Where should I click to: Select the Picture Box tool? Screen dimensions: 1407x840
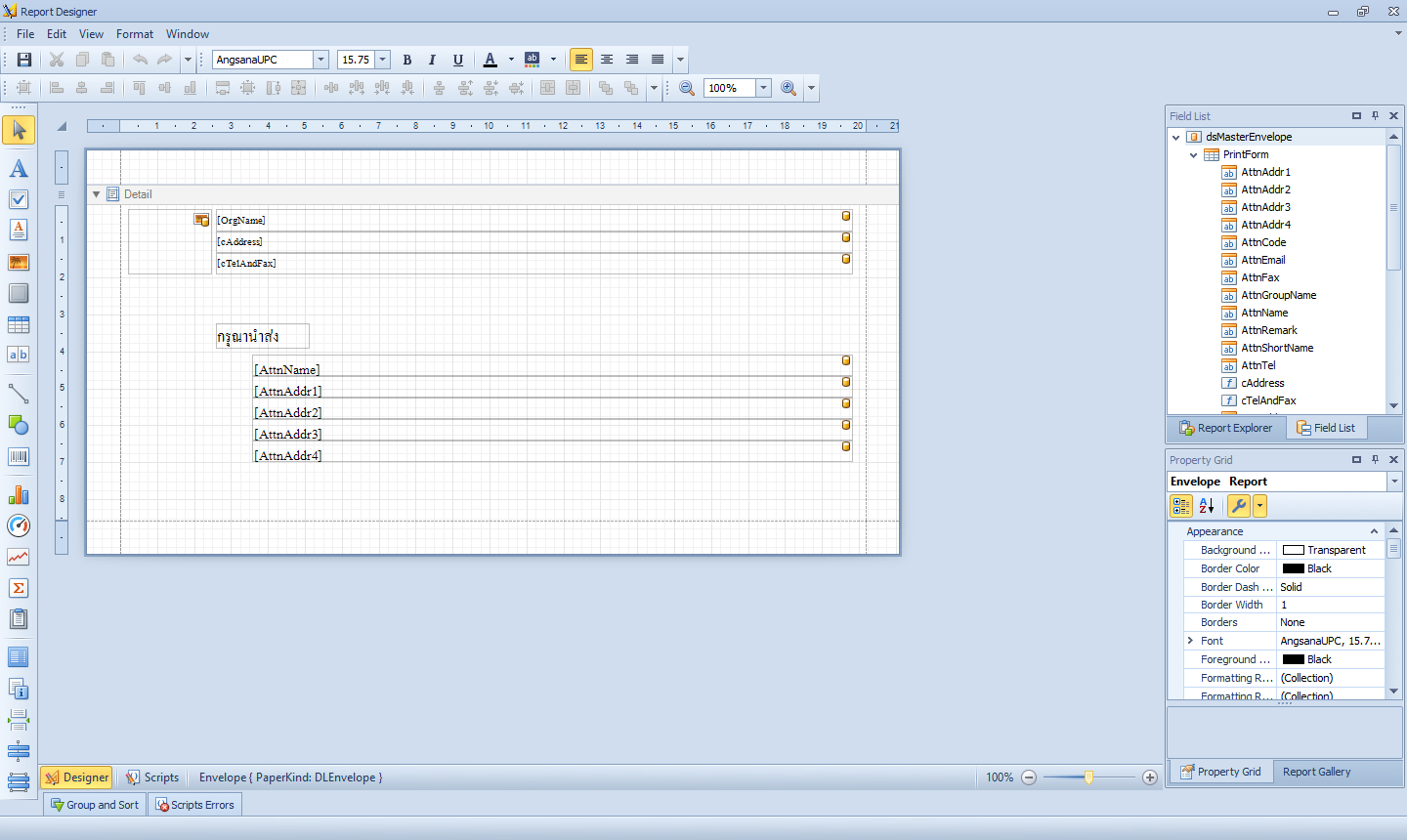(x=19, y=262)
